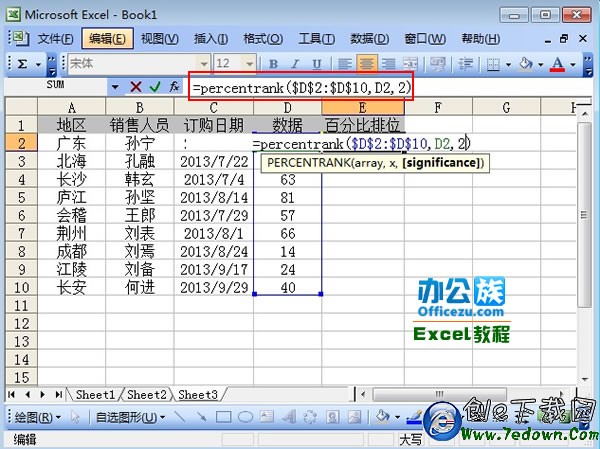The image size is (600, 449).
Task: Click the red font color button
Action: [x=558, y=63]
